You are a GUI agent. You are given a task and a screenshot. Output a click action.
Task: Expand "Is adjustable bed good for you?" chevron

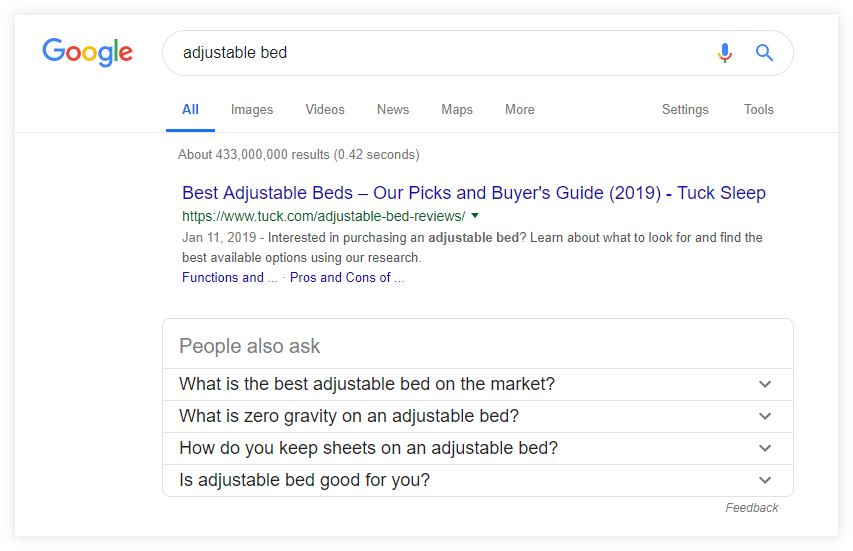pos(765,480)
